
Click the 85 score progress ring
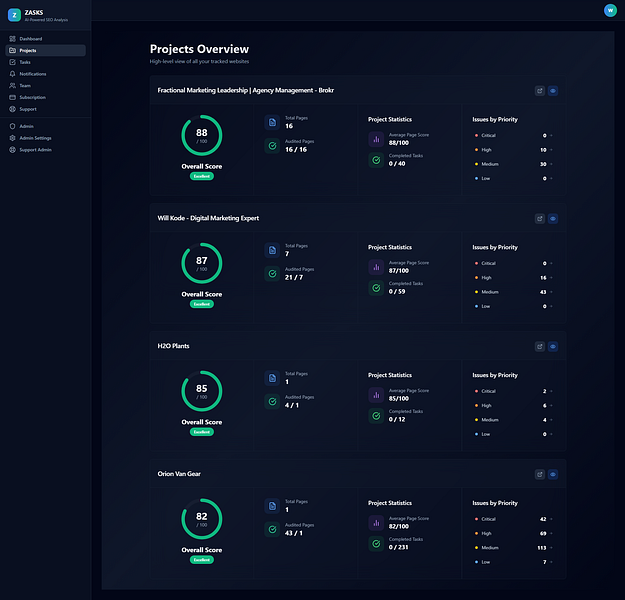[202, 391]
